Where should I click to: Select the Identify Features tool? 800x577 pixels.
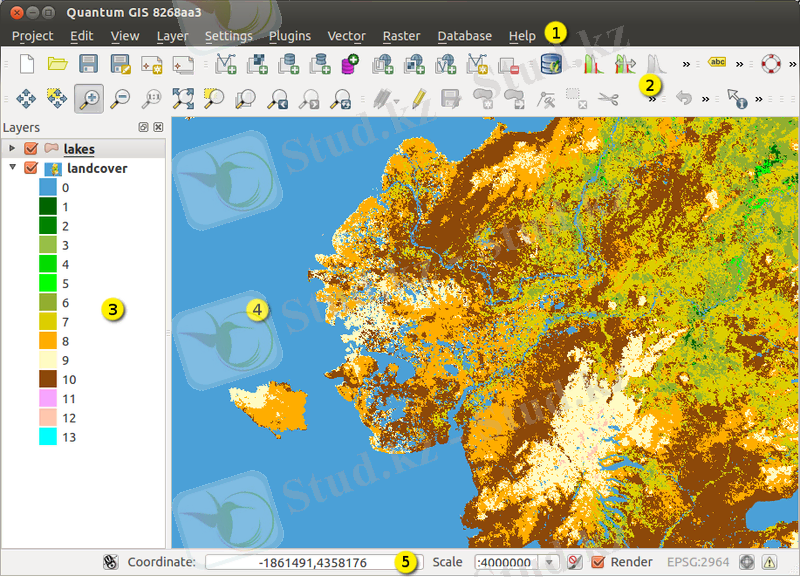point(737,98)
